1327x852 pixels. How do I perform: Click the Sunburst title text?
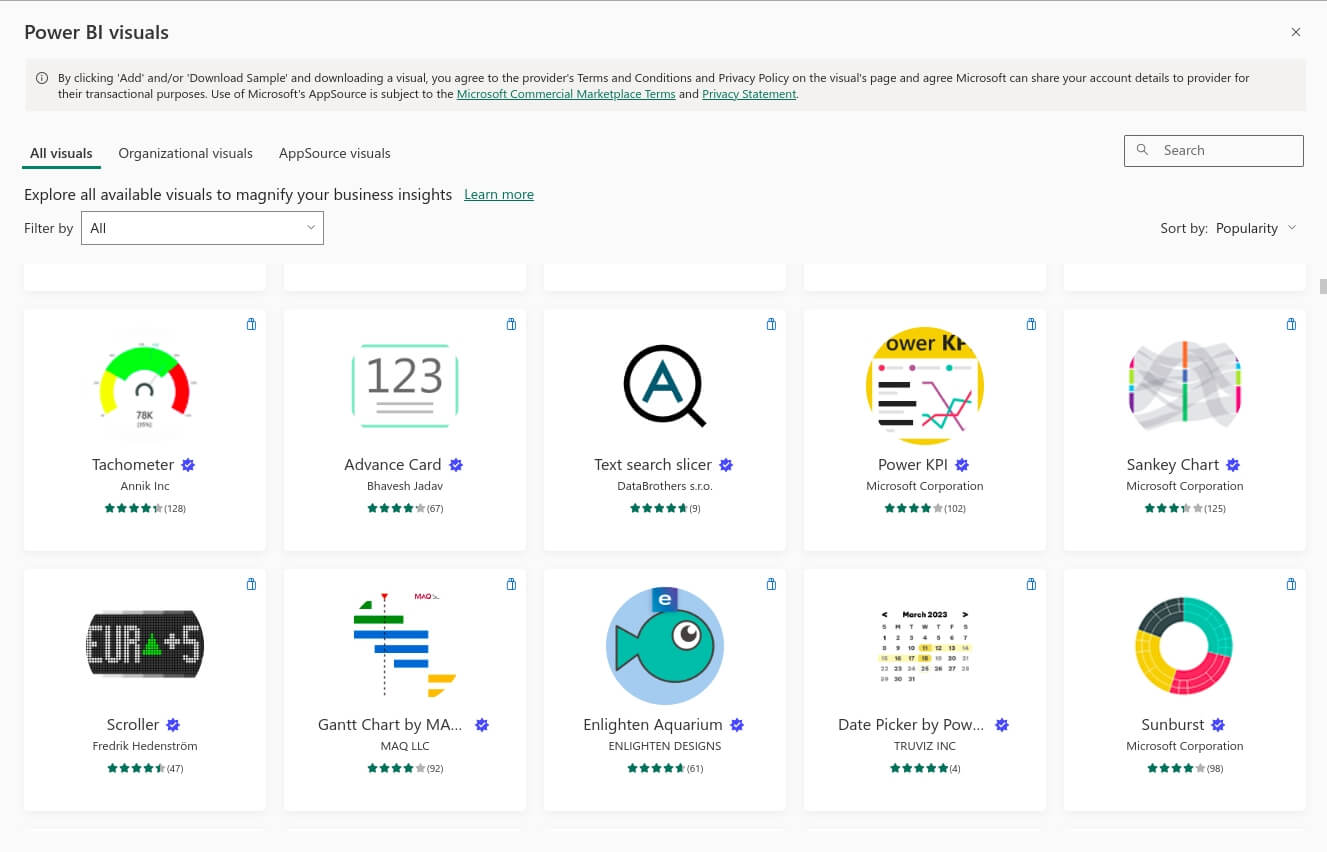point(1173,725)
